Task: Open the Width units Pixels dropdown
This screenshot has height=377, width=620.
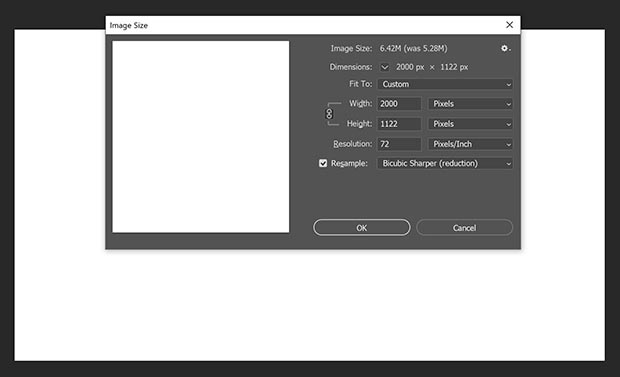Action: (471, 104)
